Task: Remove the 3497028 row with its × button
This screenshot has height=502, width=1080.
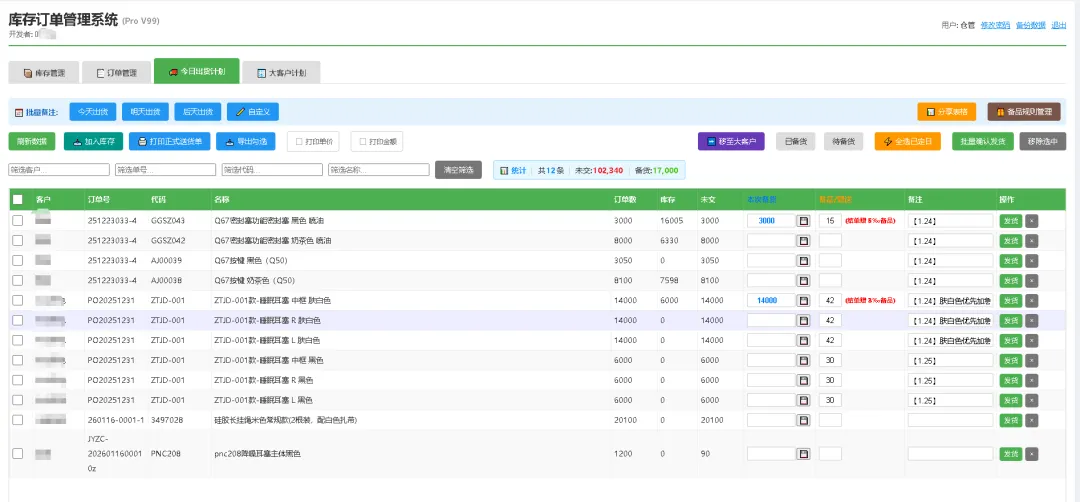Action: pos(1031,420)
